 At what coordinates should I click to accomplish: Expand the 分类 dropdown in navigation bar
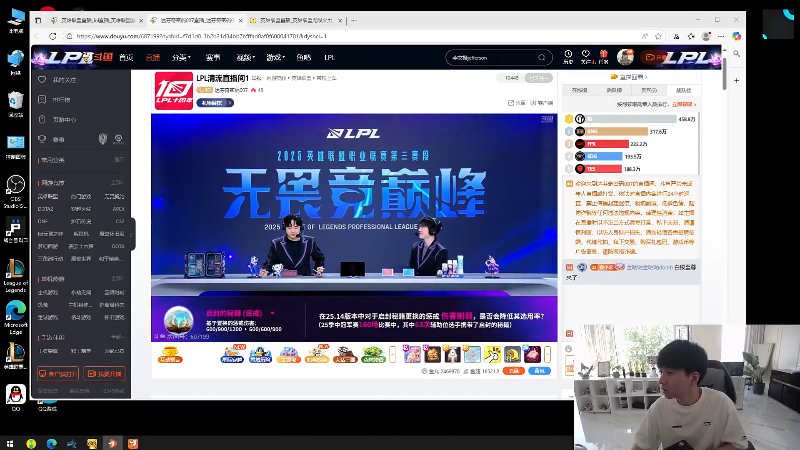181,58
